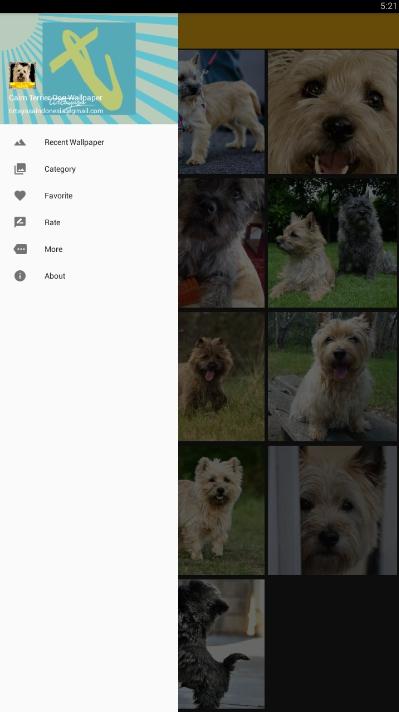This screenshot has height=712, width=399.
Task: Click the pencil icon beside Rate
Action: [20, 222]
